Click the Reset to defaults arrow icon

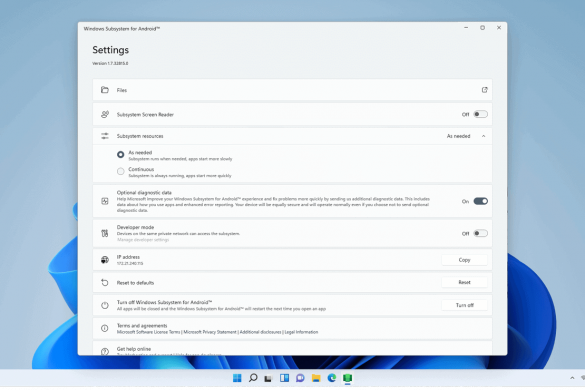tap(105, 283)
